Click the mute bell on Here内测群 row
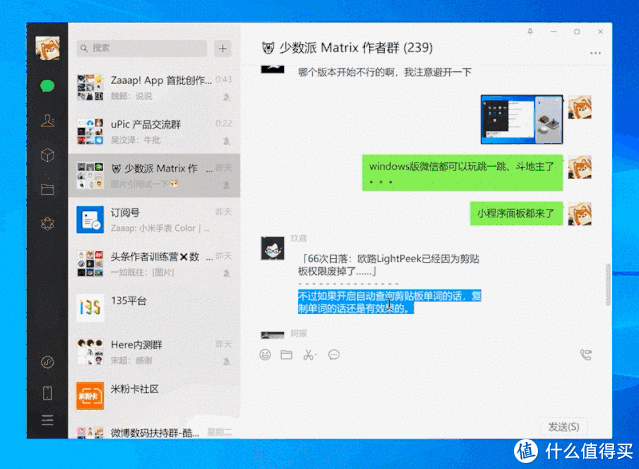The height and width of the screenshot is (469, 639). (227, 361)
